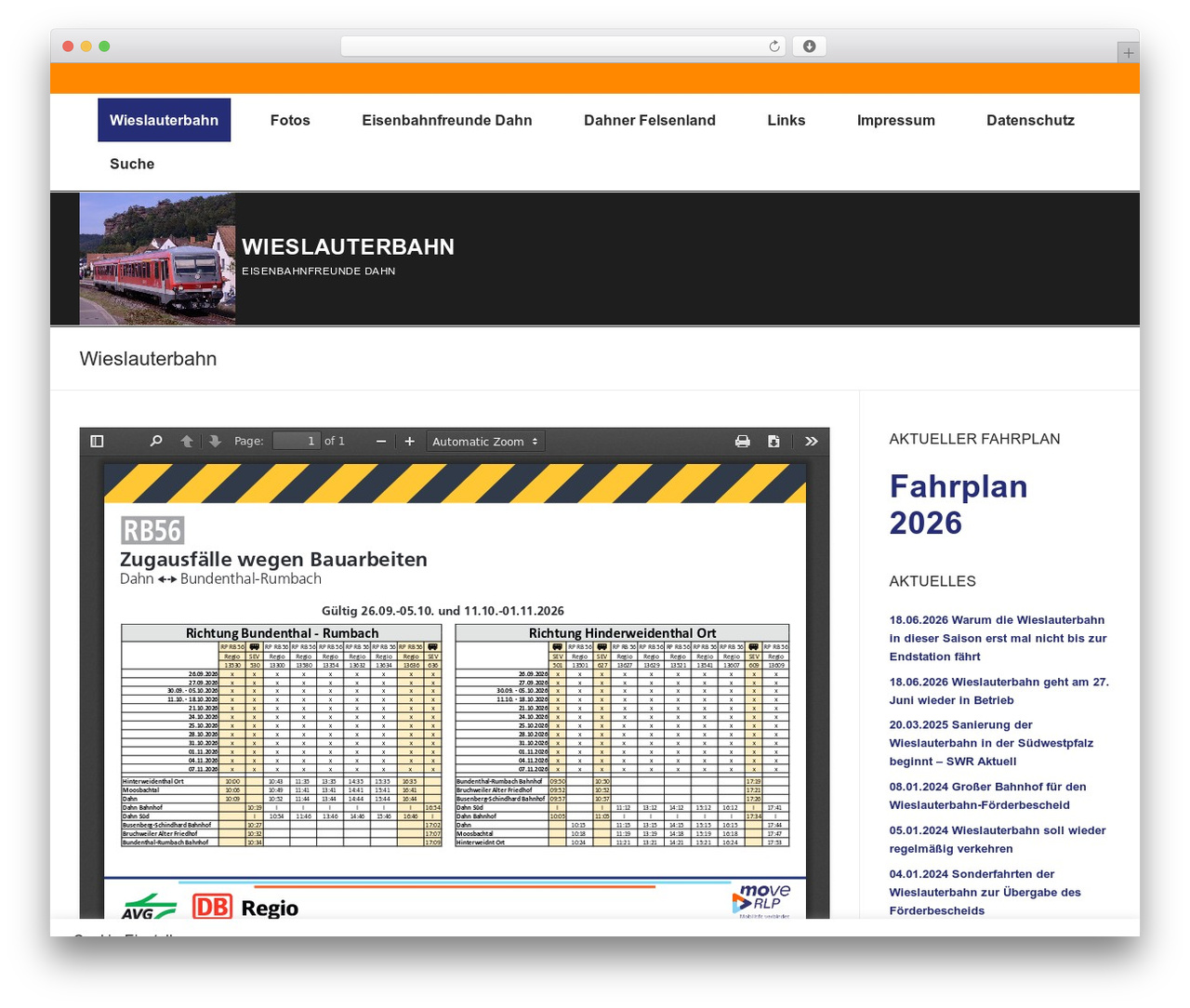Screen dimensions: 1190x1008
Task: Open the Suche menu item
Action: pos(132,164)
